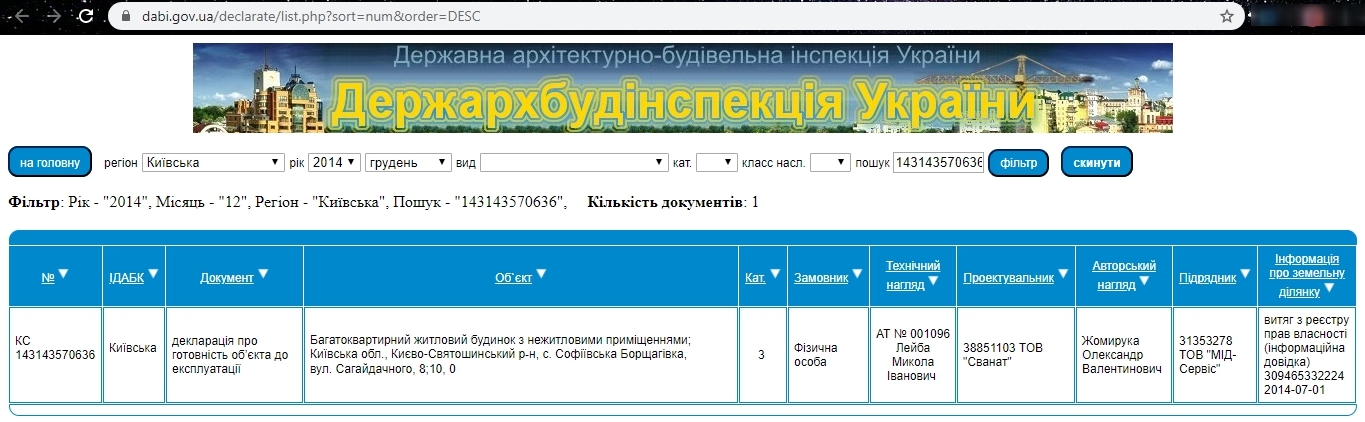Image resolution: width=1365 pixels, height=422 pixels.
Task: Sort by Підрядник column header
Action: point(1208,277)
